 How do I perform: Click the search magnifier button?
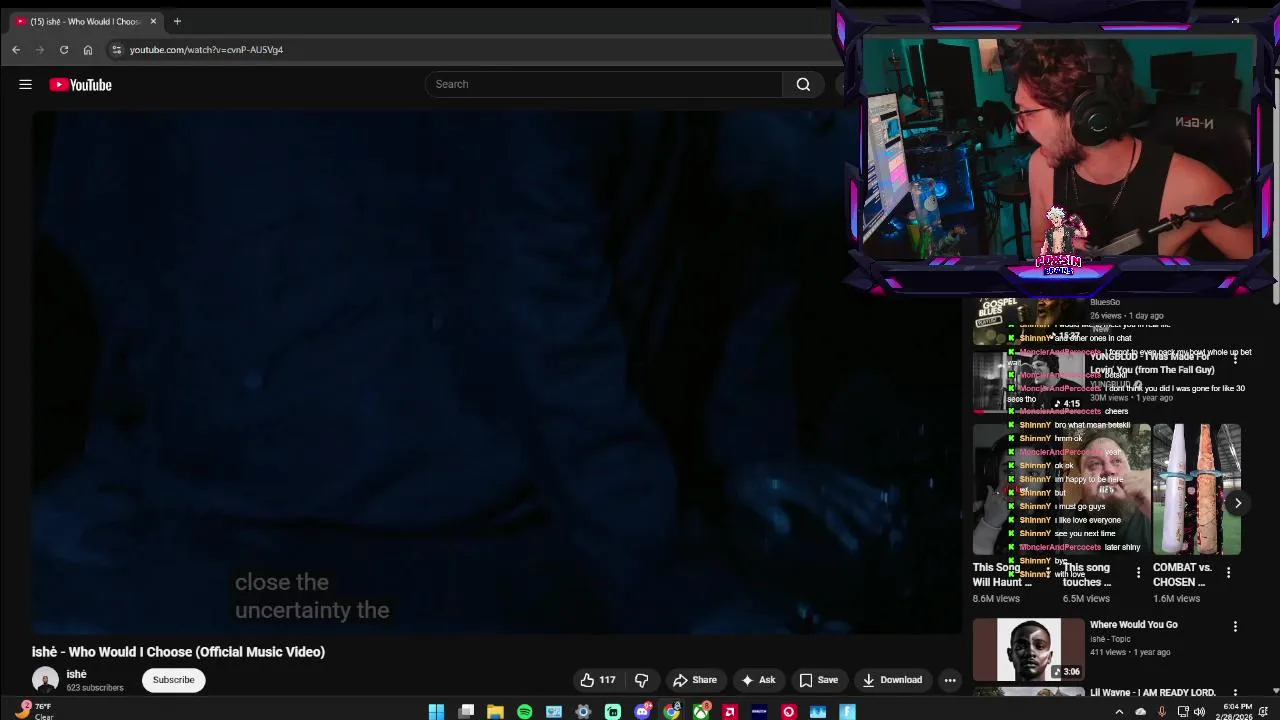coord(803,84)
